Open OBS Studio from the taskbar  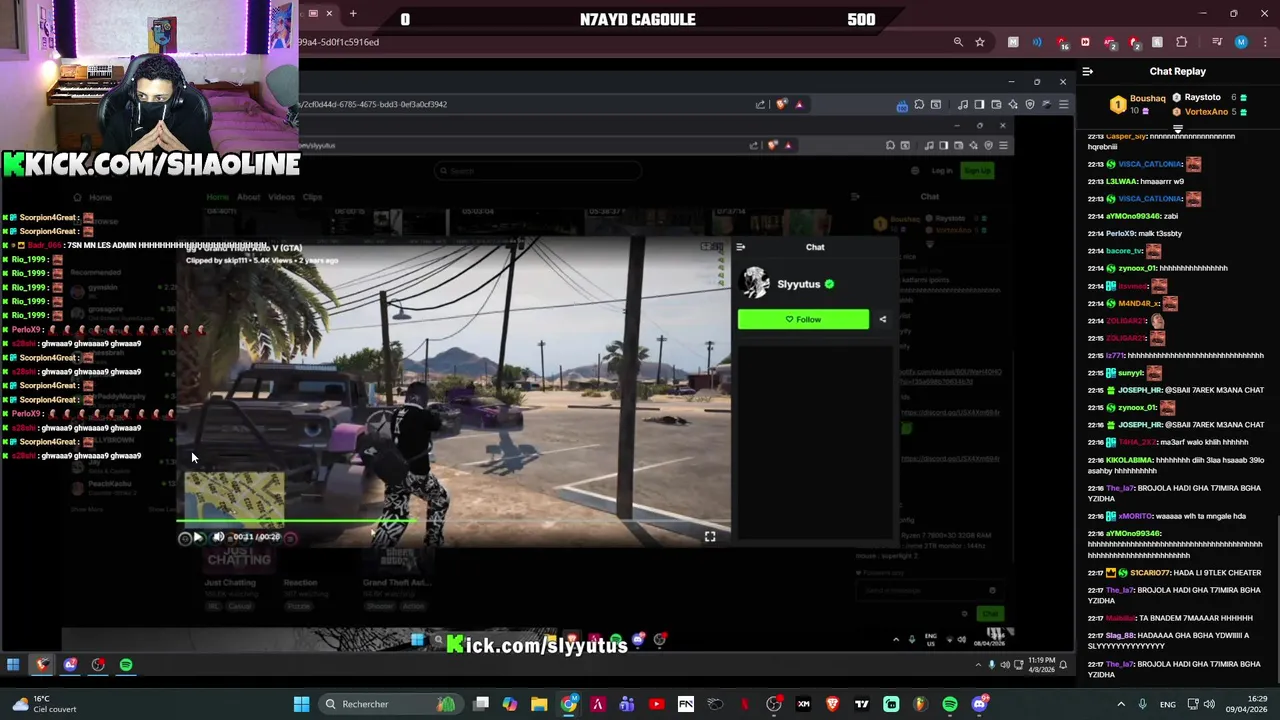pyautogui.click(x=774, y=704)
